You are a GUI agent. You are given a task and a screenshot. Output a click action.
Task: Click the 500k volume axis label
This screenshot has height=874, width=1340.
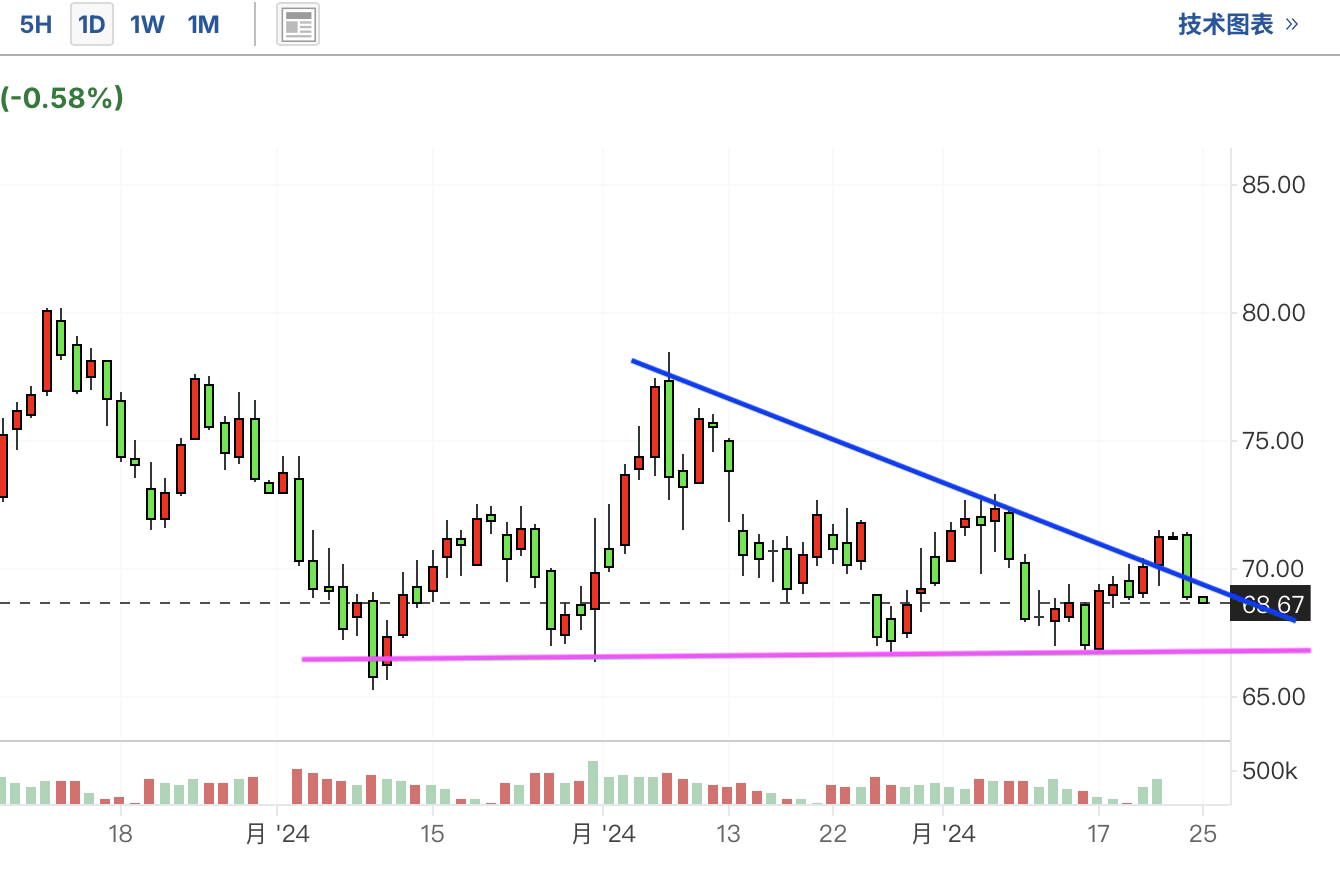tap(1269, 772)
